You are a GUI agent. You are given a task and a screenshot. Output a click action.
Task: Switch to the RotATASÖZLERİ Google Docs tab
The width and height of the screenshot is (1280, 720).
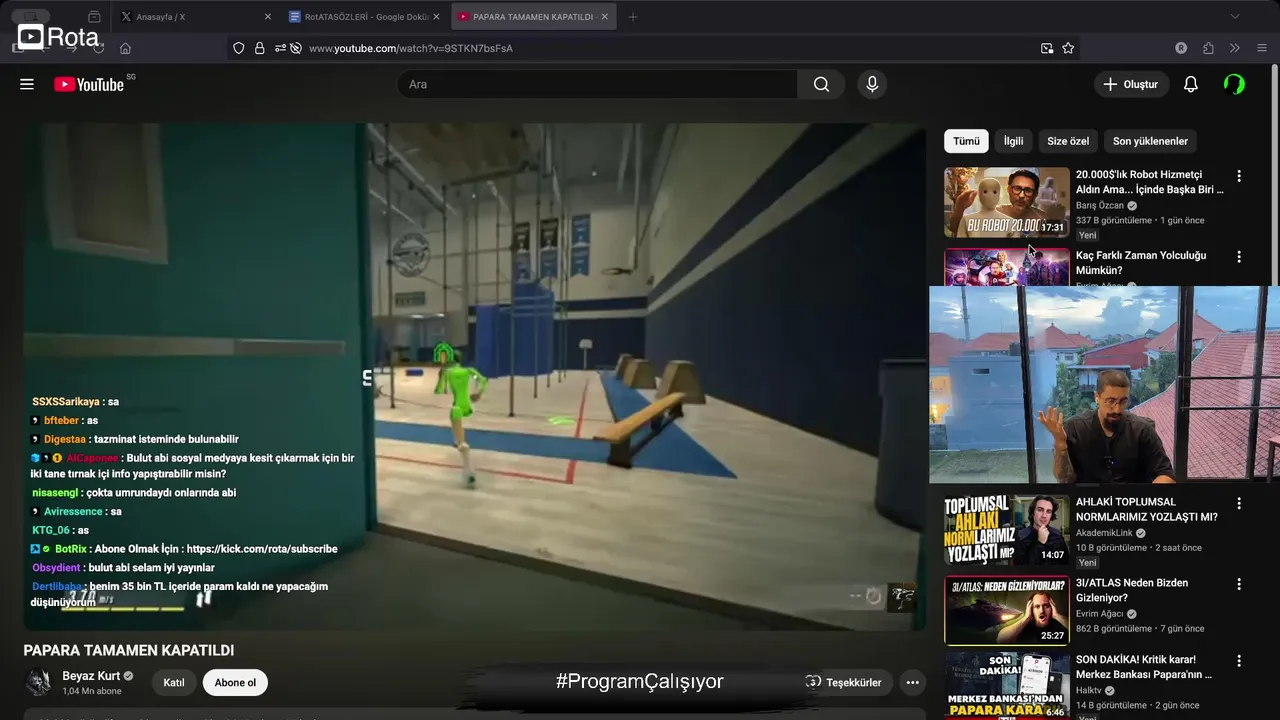pyautogui.click(x=363, y=17)
